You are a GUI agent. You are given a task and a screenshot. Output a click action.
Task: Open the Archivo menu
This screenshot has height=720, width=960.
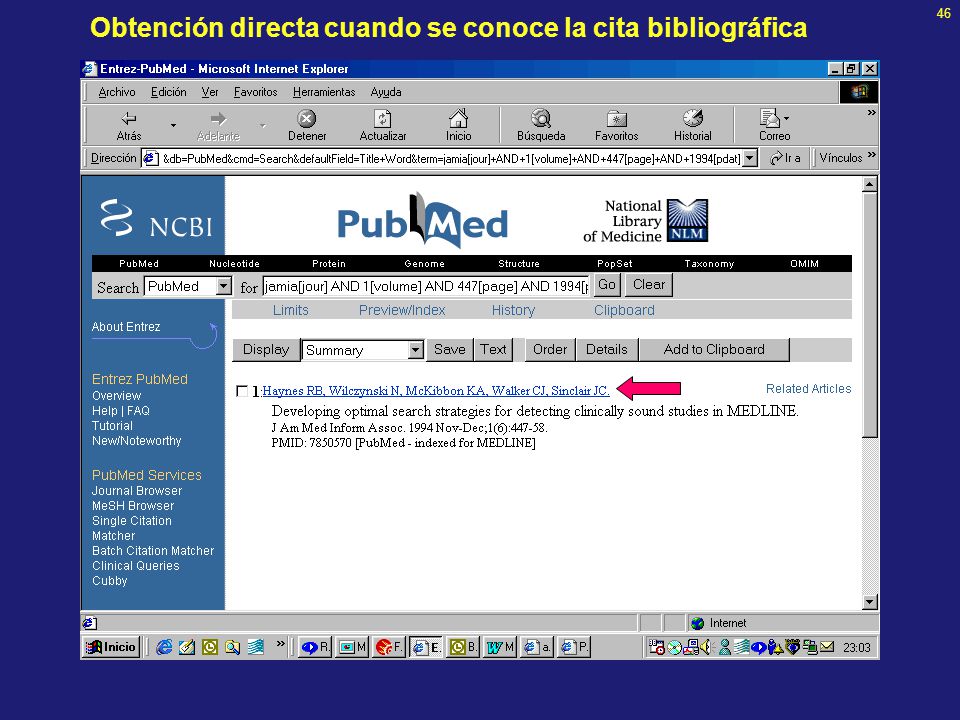(117, 92)
